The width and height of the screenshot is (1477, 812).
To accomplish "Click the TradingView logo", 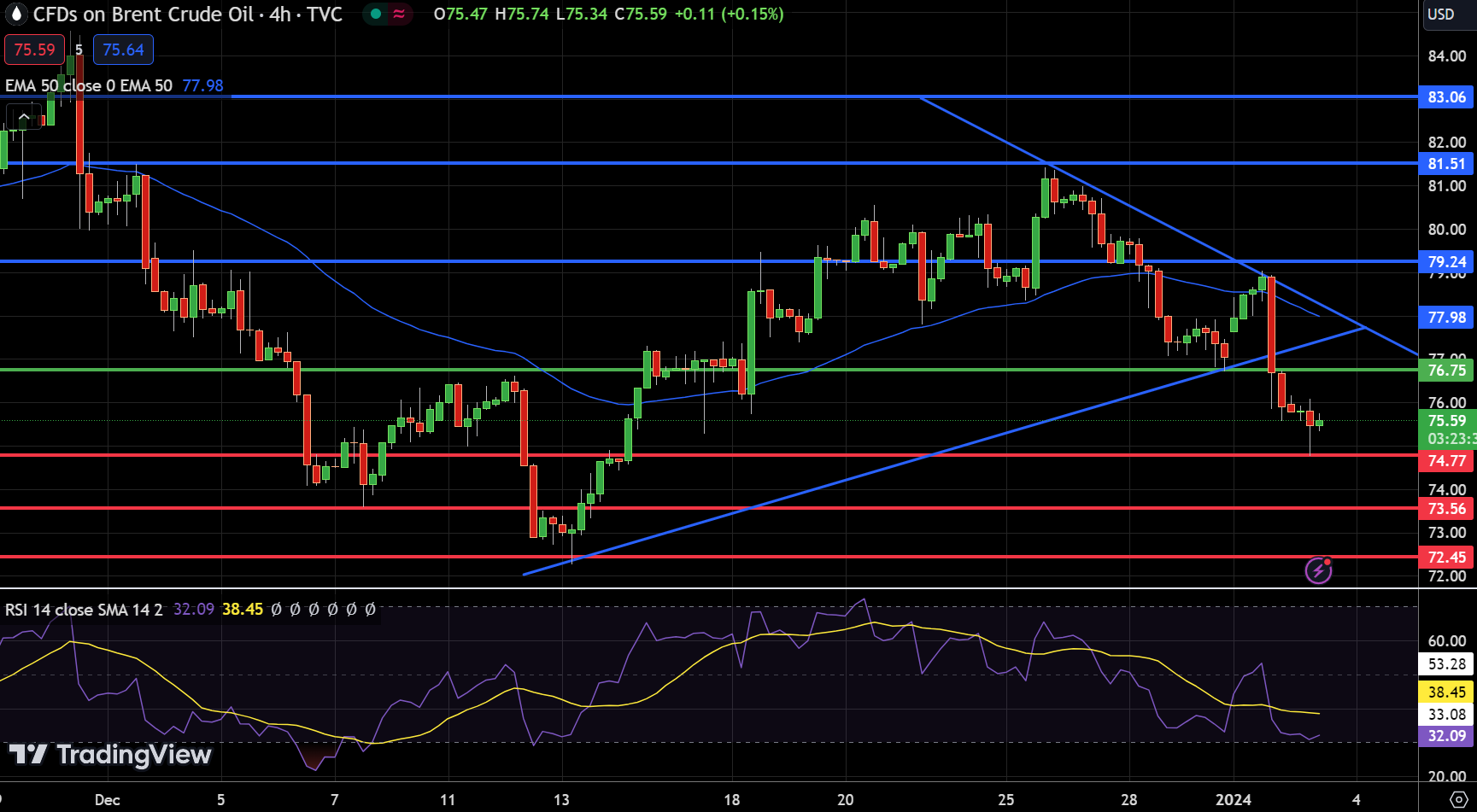I will click(110, 754).
